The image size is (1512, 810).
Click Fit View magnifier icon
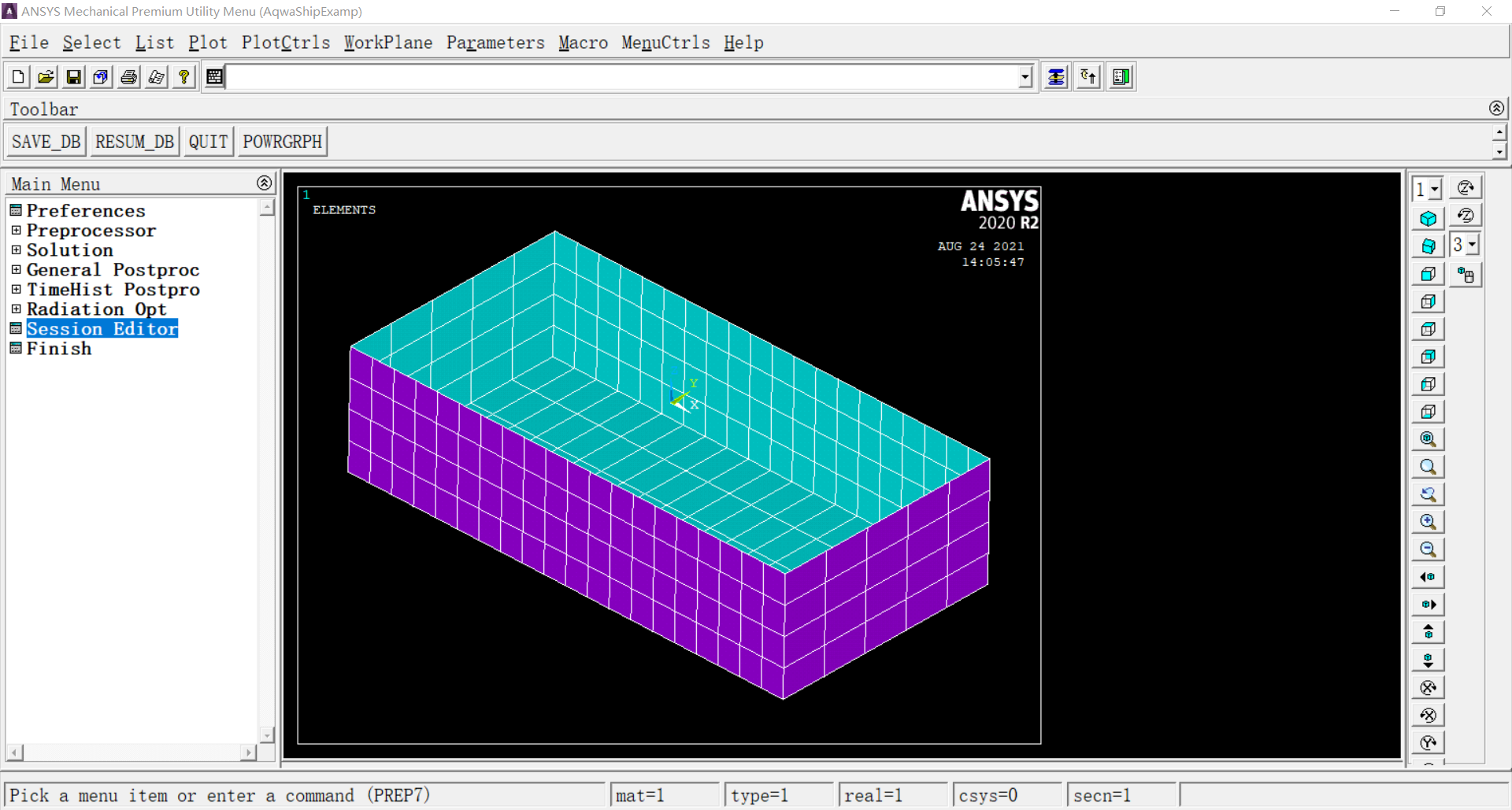(1428, 439)
